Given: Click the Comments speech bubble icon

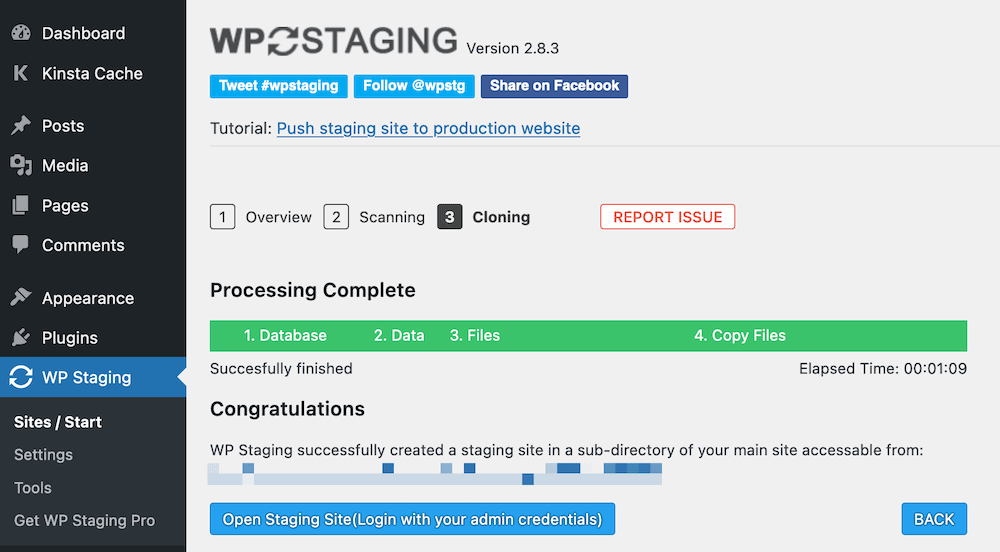Looking at the screenshot, I should [21, 245].
